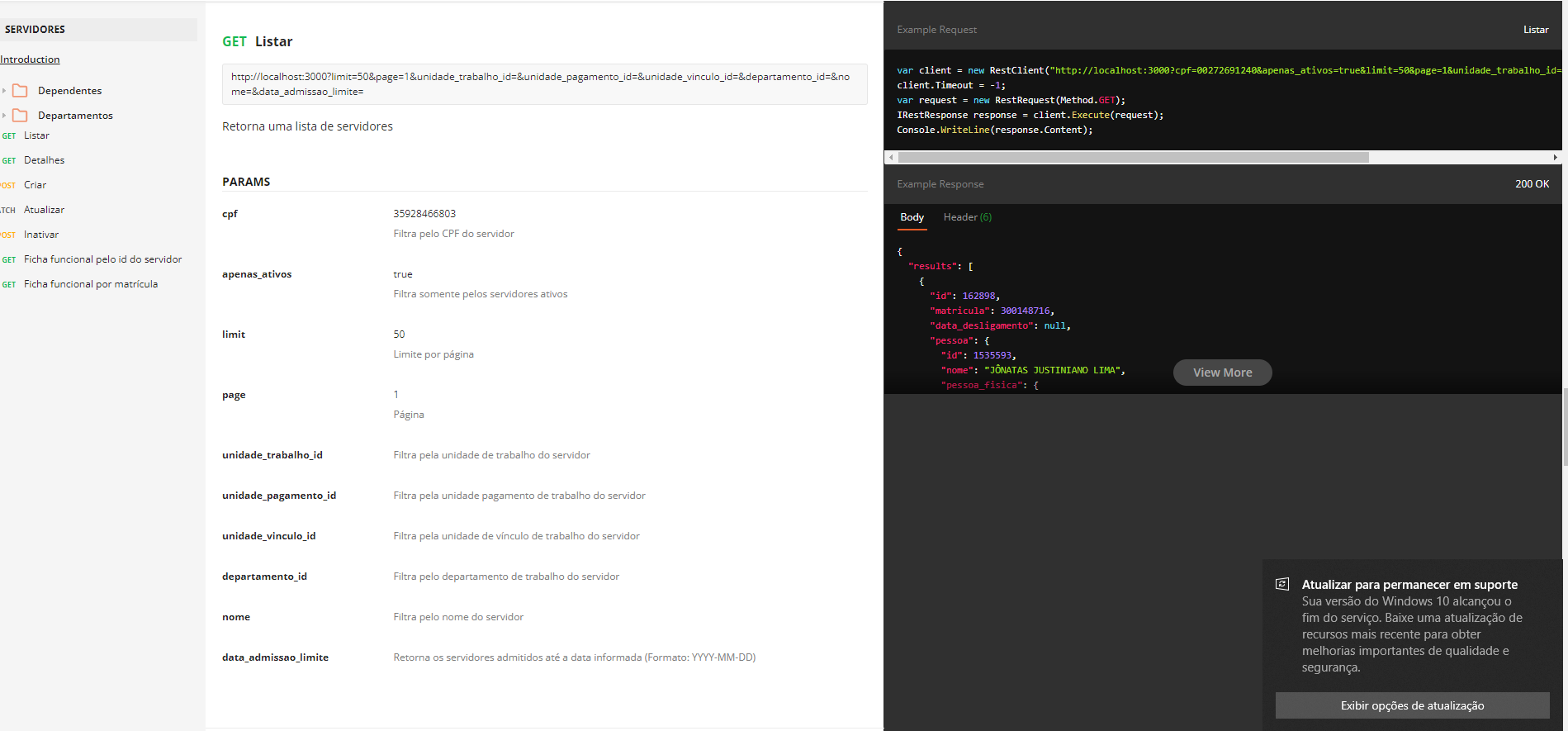Screen dimensions: 1568x731
Task: Click the Windows update notification icon
Action: [x=1282, y=584]
